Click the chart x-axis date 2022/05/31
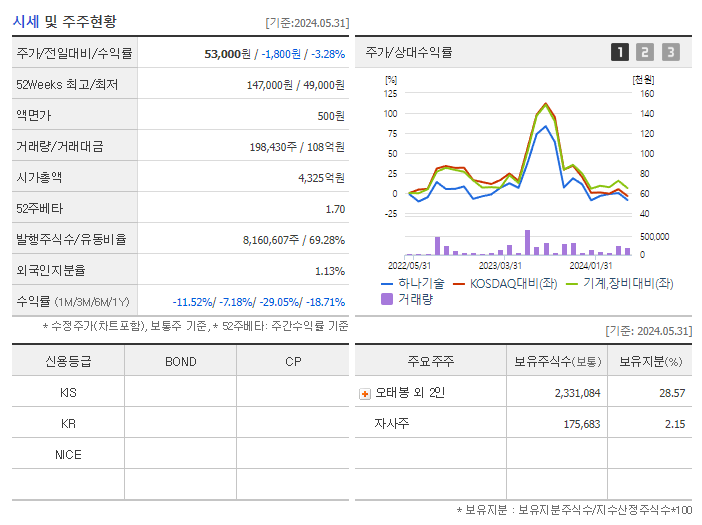This screenshot has width=702, height=525. (x=409, y=265)
